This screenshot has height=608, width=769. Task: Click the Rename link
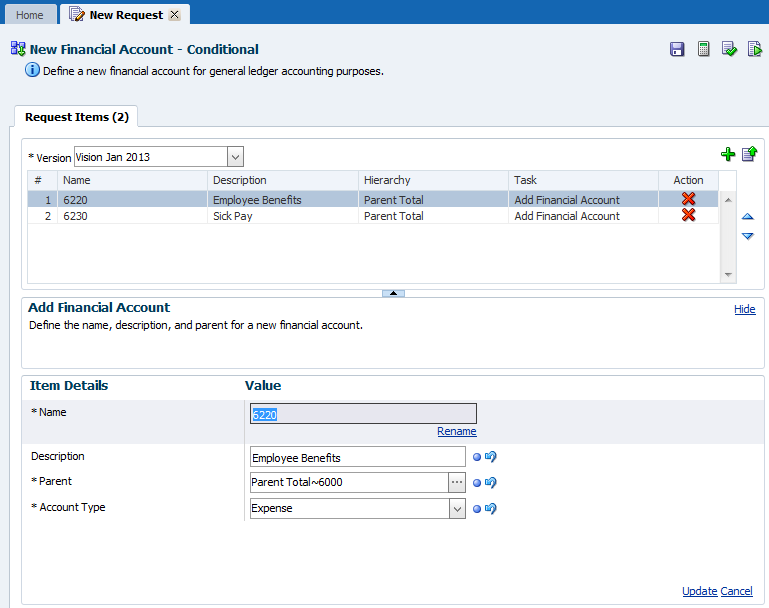(x=456, y=432)
